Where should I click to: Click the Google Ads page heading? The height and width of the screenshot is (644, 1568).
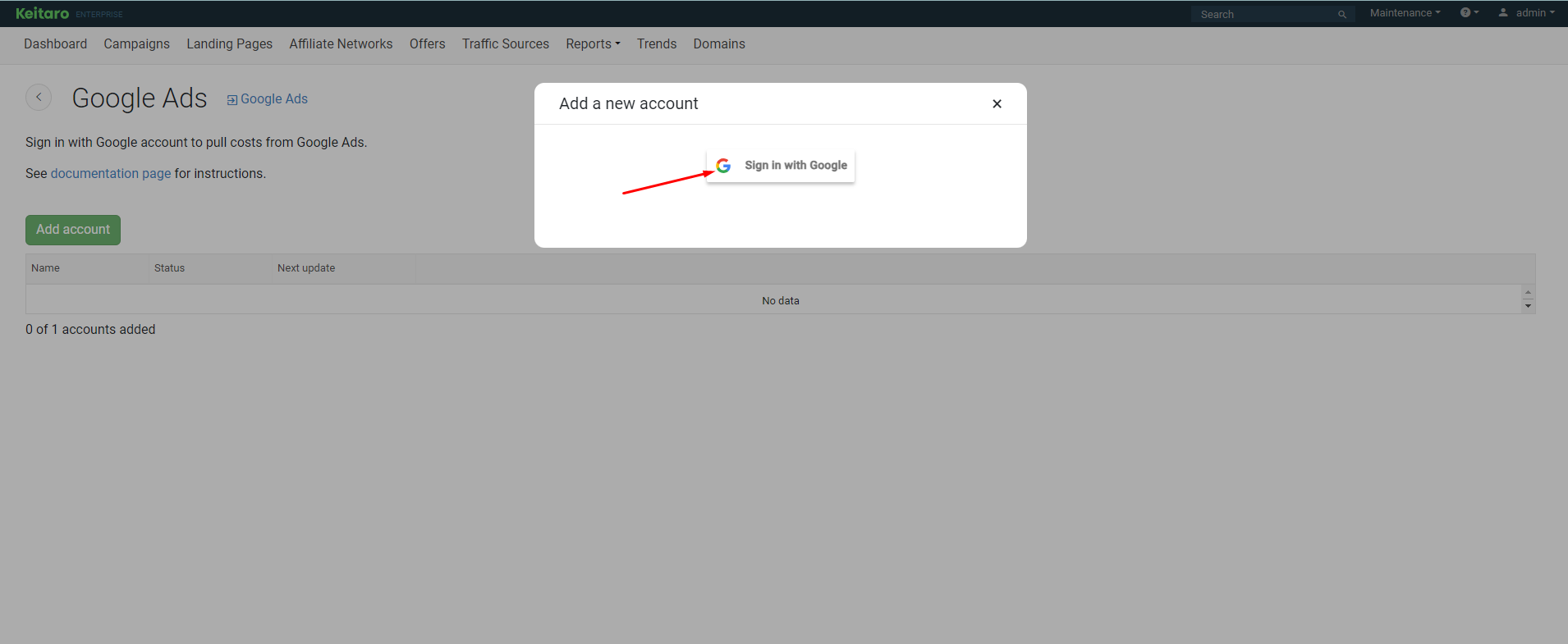[140, 98]
